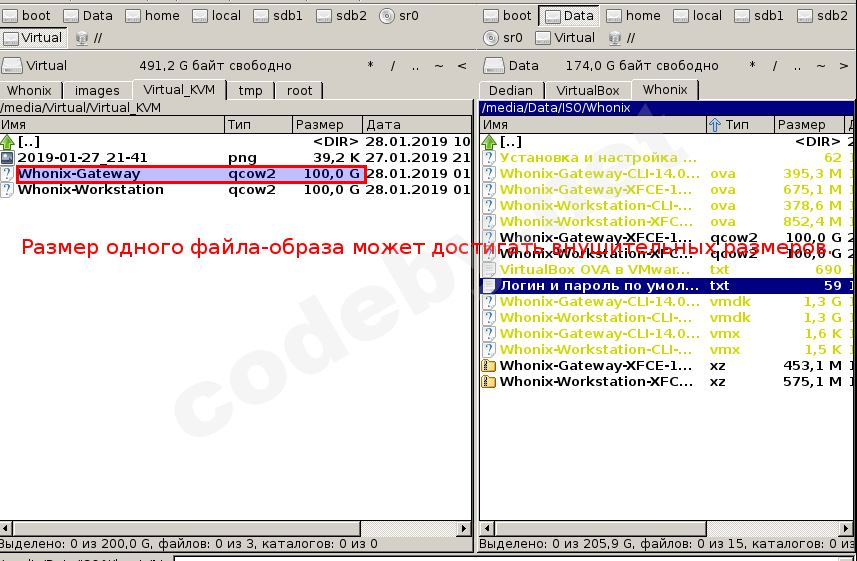Switch right panel to home drive
Viewport: 857px width, 561px height.
point(633,16)
